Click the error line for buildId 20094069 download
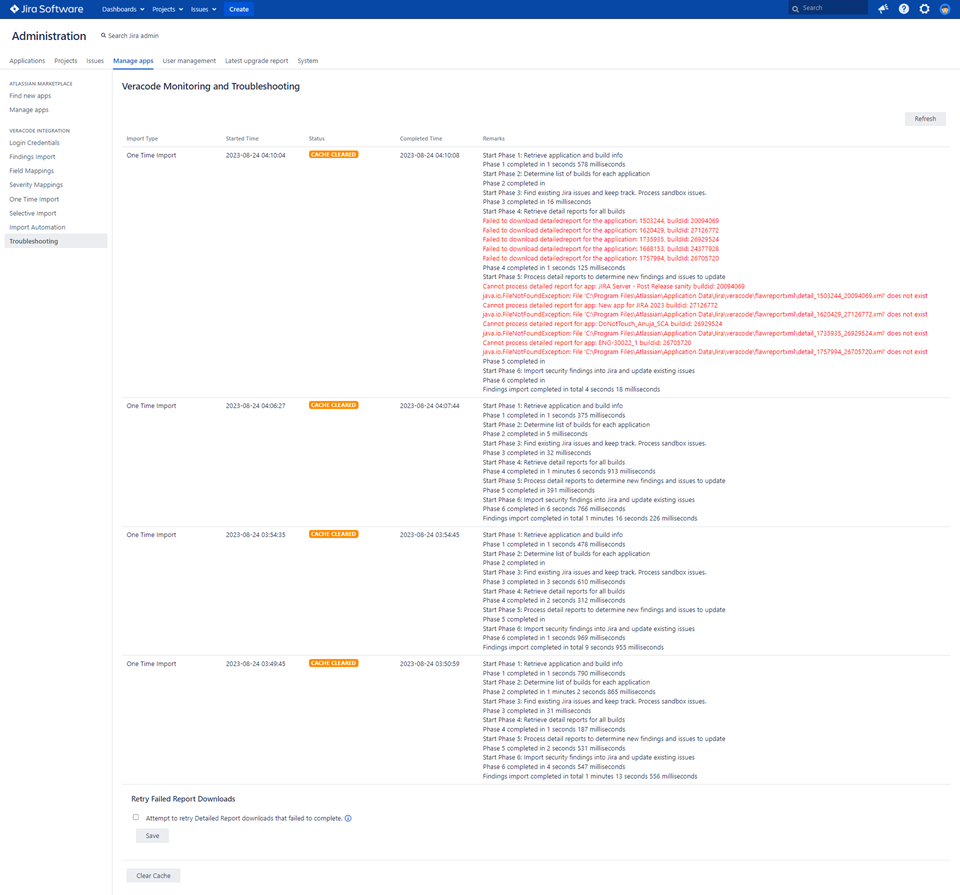 click(601, 221)
